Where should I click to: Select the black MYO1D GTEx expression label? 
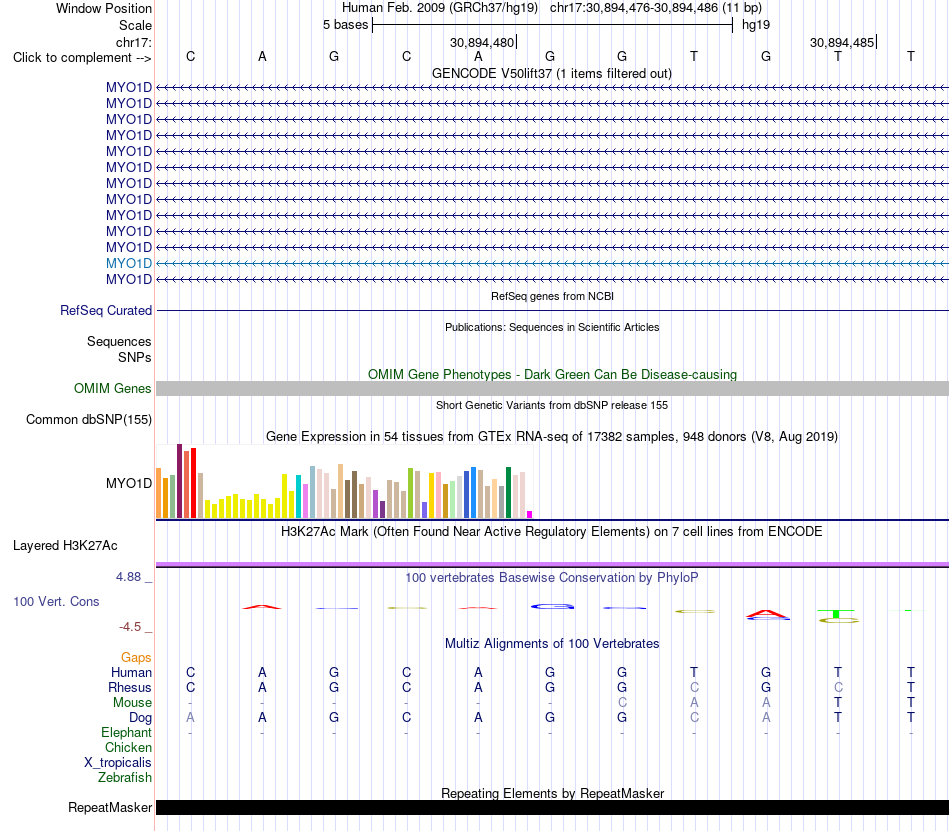tap(128, 483)
